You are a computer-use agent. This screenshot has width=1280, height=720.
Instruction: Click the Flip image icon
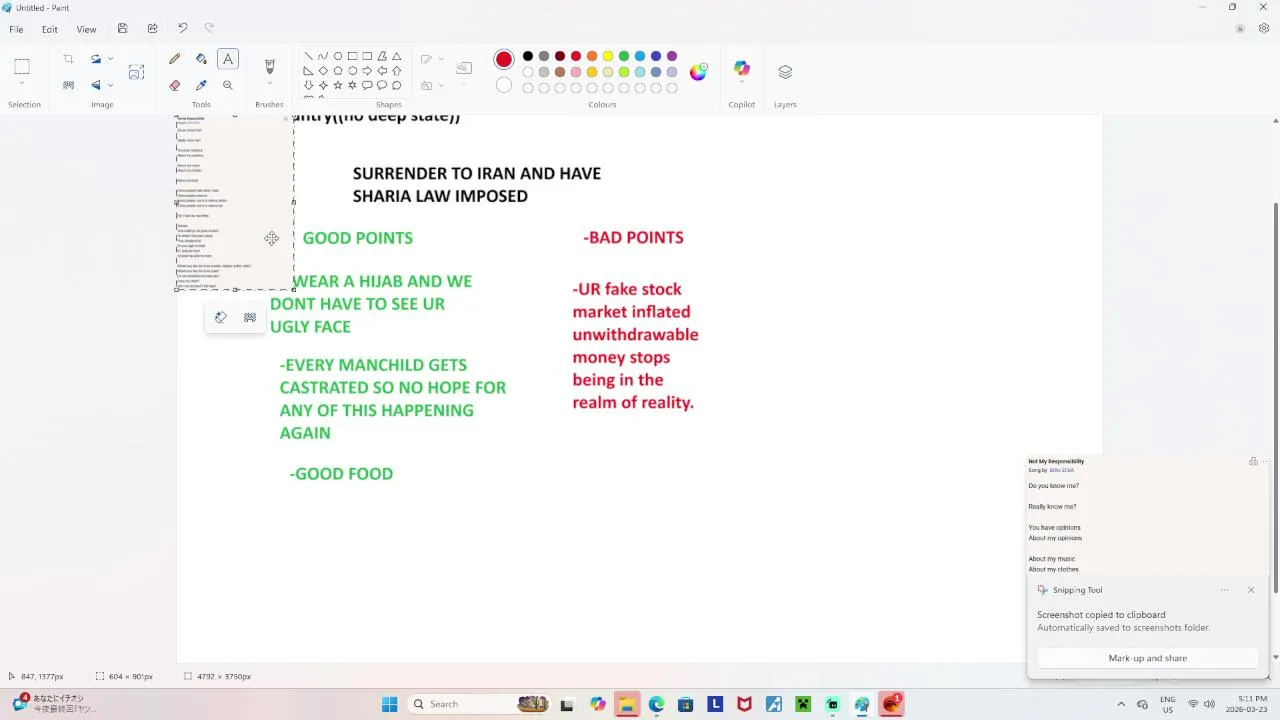coord(96,85)
